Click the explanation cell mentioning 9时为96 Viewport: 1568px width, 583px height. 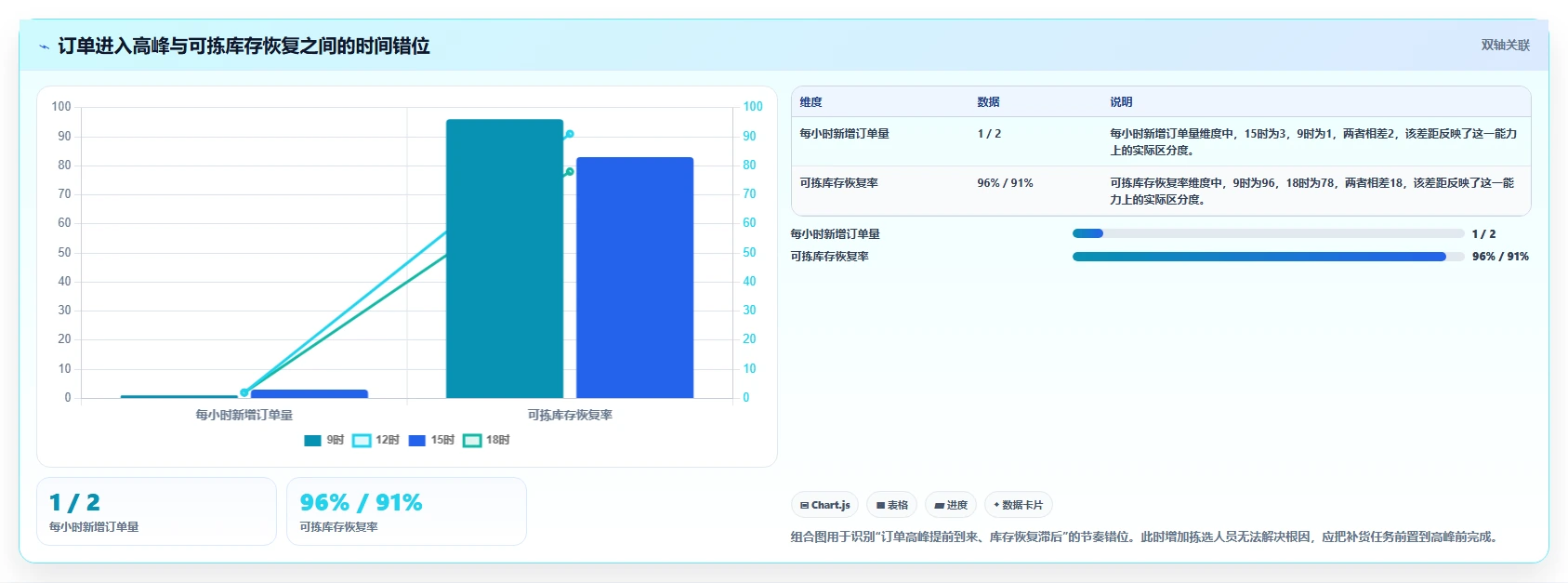(1311, 192)
